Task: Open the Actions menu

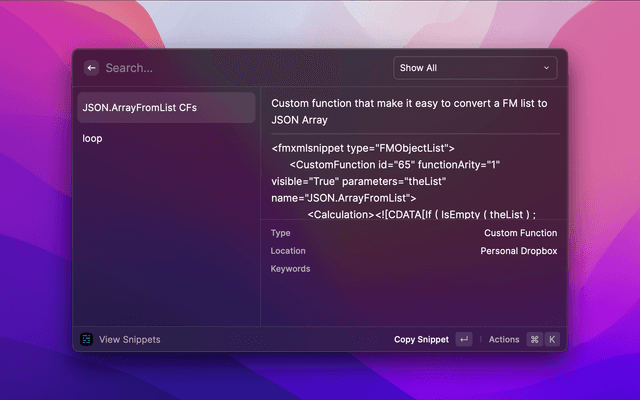Action: tap(504, 339)
